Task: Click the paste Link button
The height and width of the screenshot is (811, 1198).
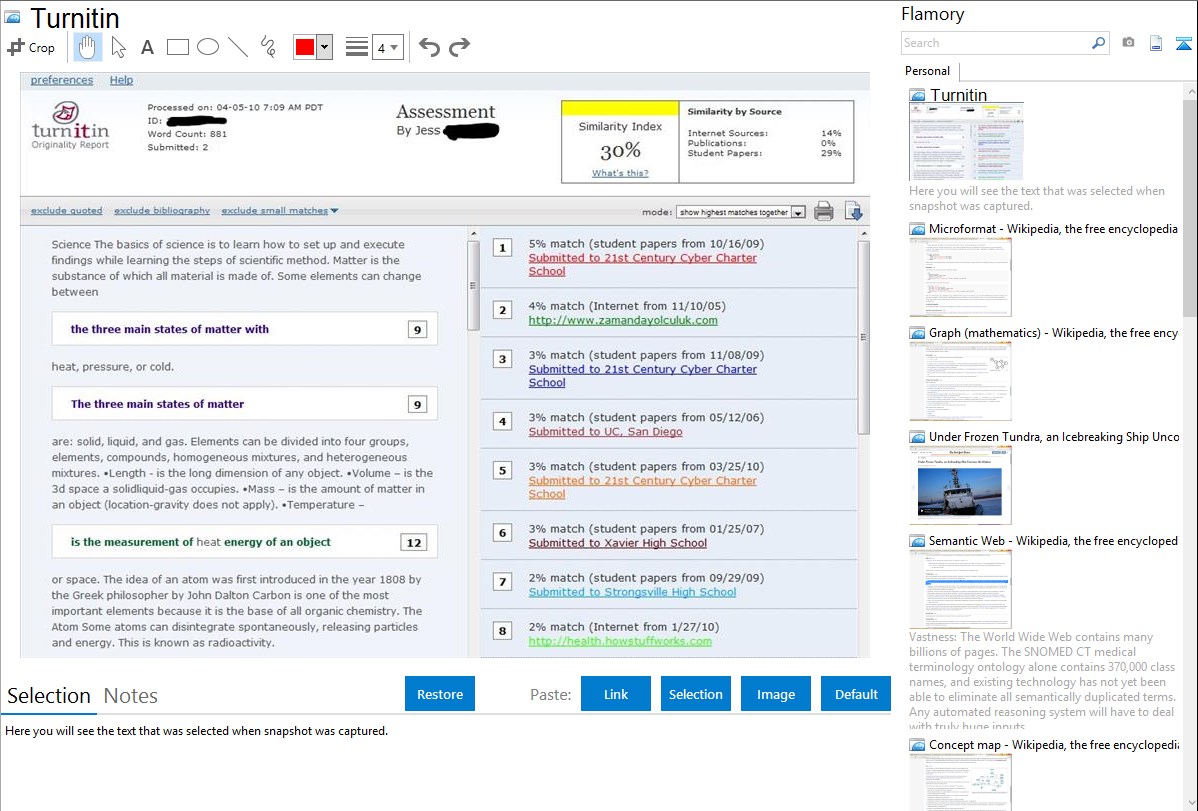Action: coord(616,694)
